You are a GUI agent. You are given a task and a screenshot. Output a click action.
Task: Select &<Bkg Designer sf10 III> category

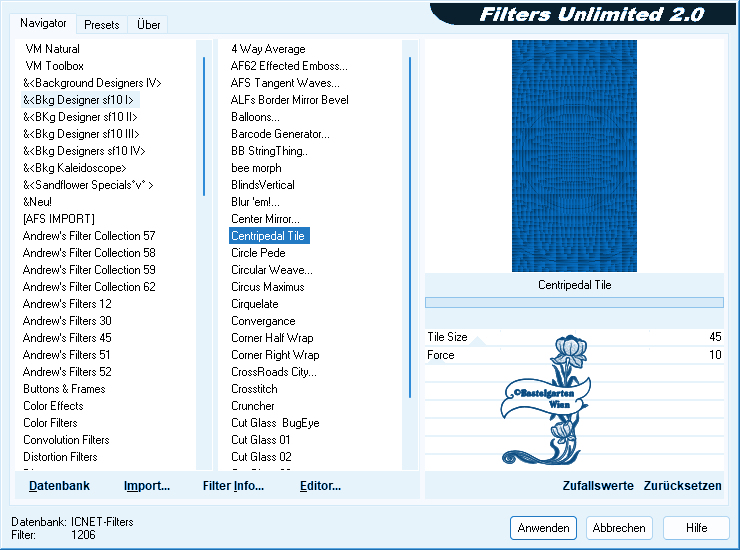81,134
